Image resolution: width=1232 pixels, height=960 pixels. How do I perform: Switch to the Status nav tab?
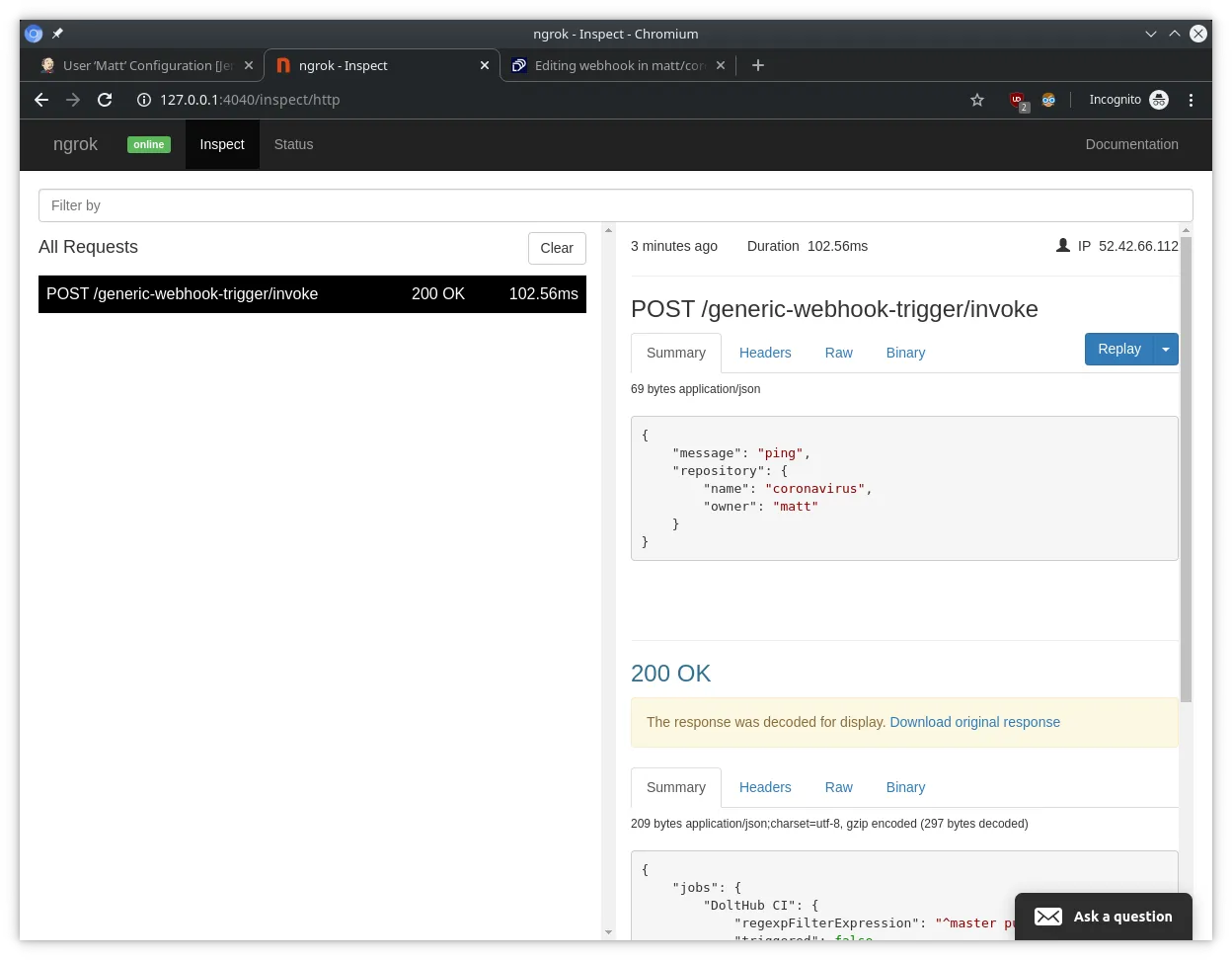pyautogui.click(x=293, y=144)
